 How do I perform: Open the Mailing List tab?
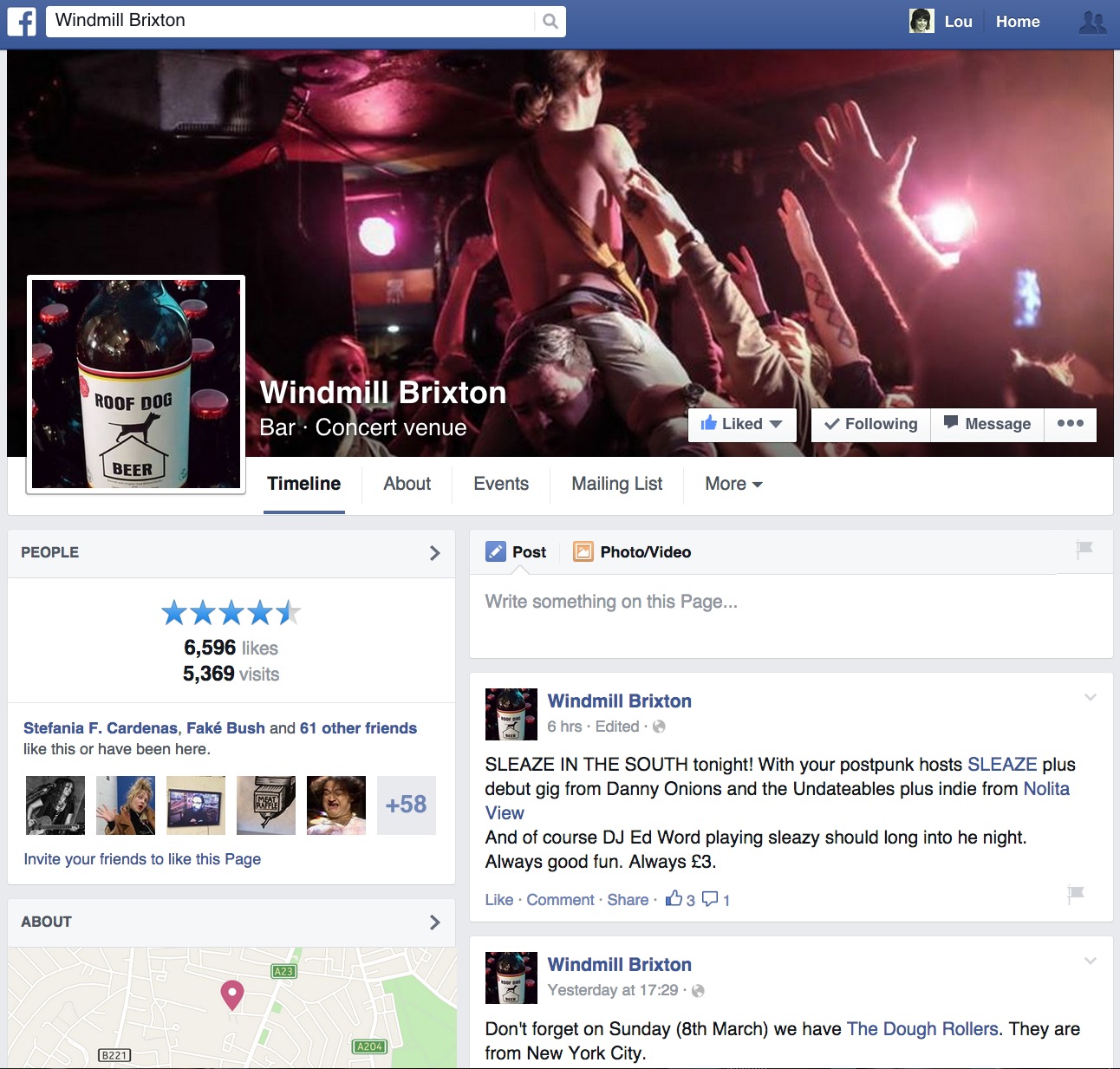616,484
